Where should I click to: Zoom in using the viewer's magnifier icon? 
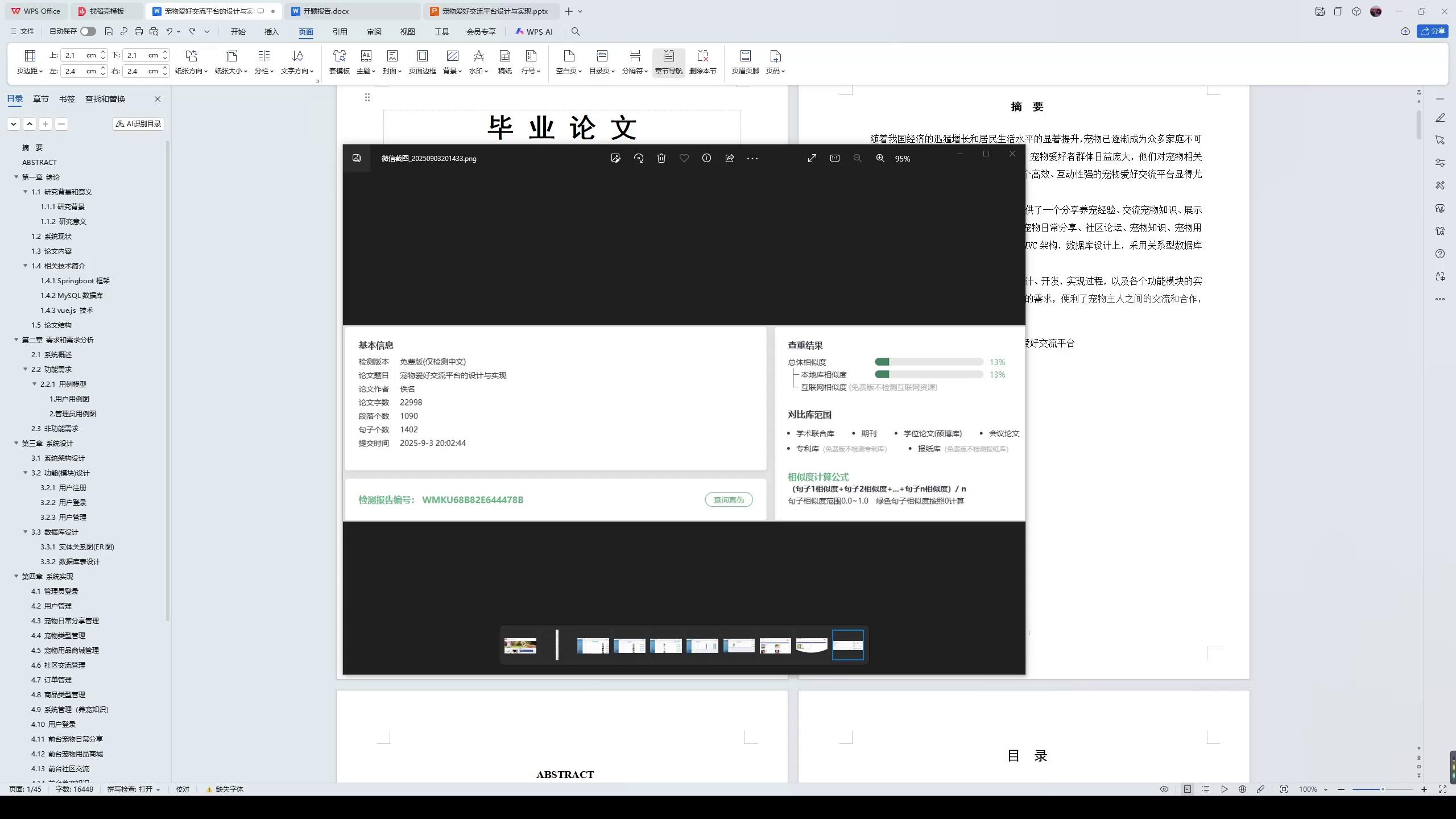[879, 158]
